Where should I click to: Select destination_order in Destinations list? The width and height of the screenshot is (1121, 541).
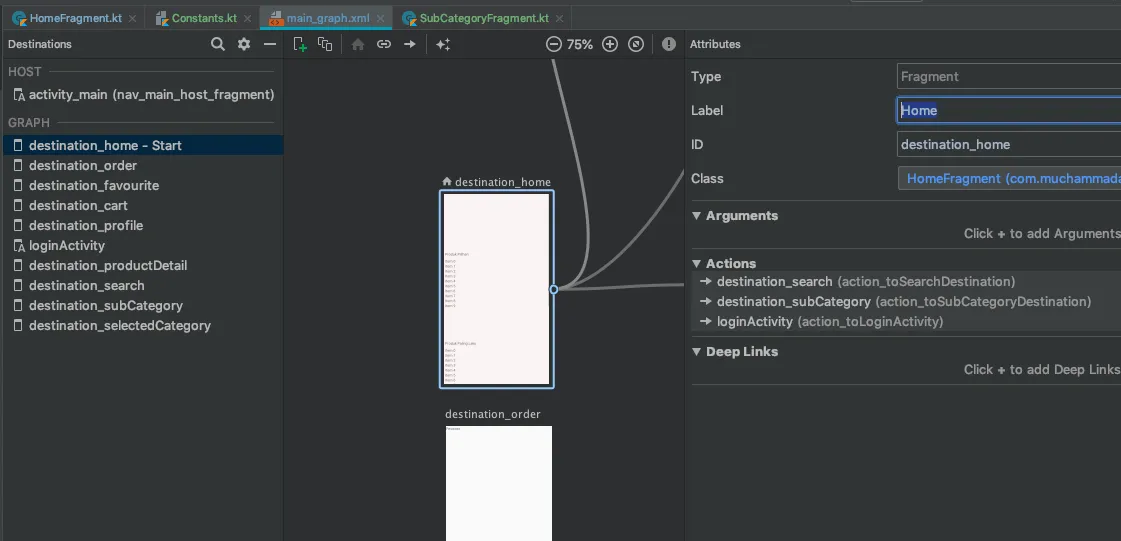pyautogui.click(x=143, y=166)
